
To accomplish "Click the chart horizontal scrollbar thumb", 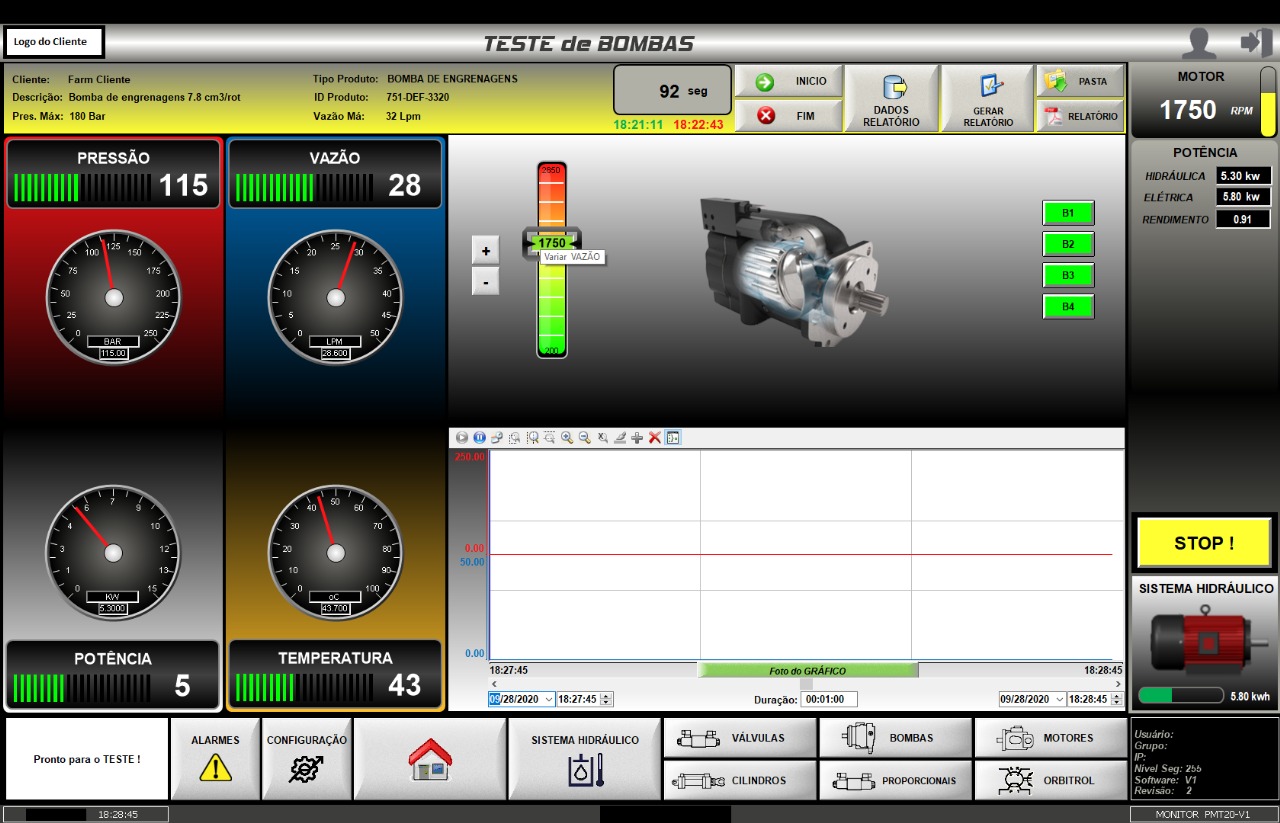I will 807,683.
